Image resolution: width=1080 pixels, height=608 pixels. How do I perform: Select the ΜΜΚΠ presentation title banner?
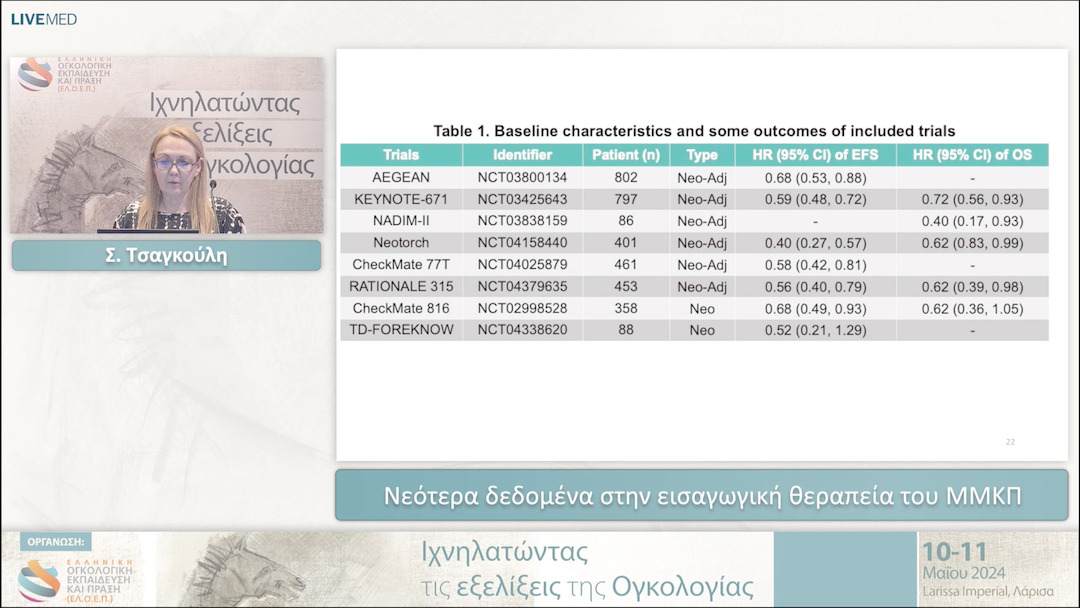tap(703, 491)
